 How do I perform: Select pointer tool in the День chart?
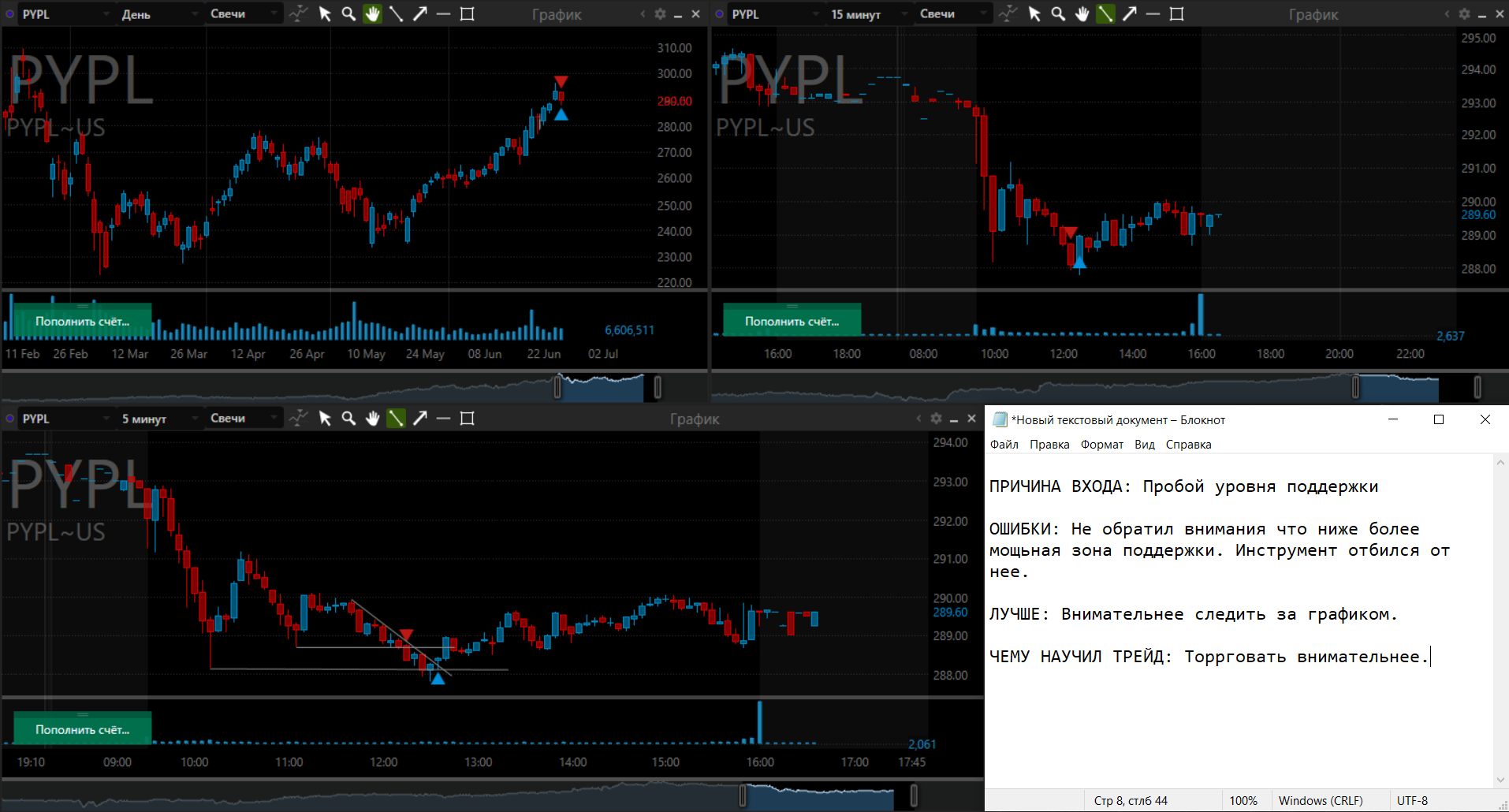325,13
